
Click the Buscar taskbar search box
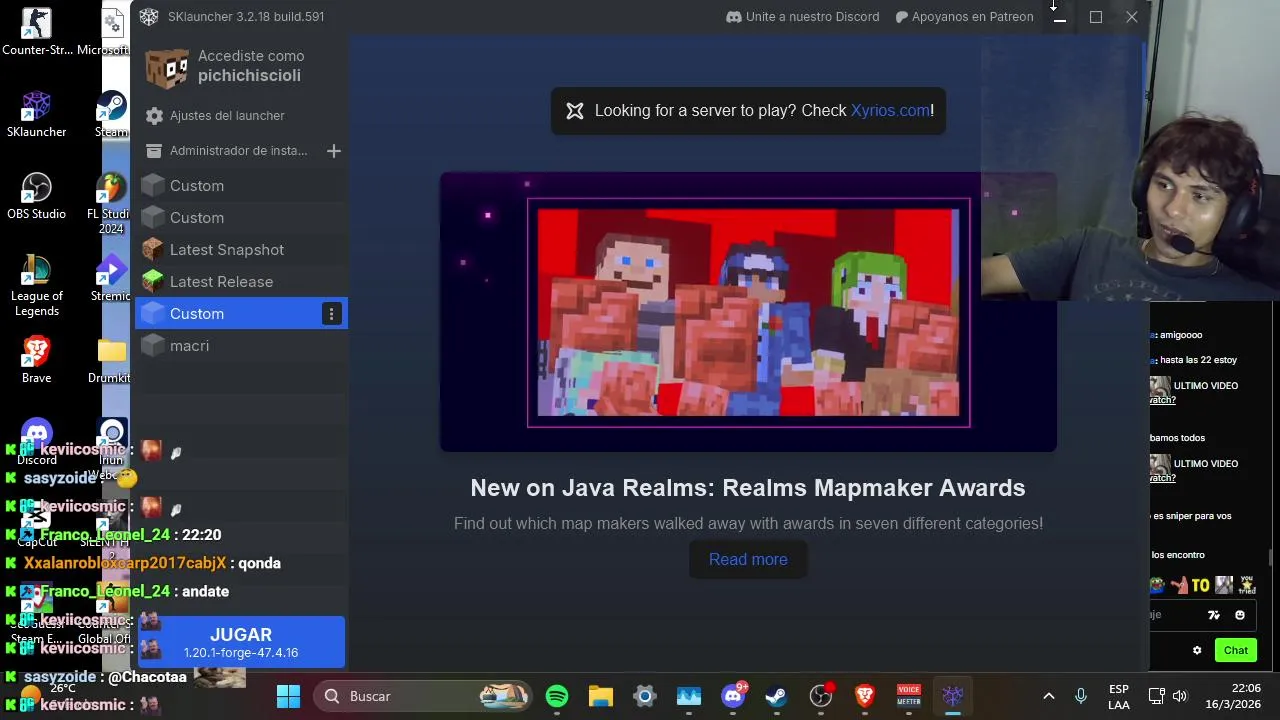[424, 696]
